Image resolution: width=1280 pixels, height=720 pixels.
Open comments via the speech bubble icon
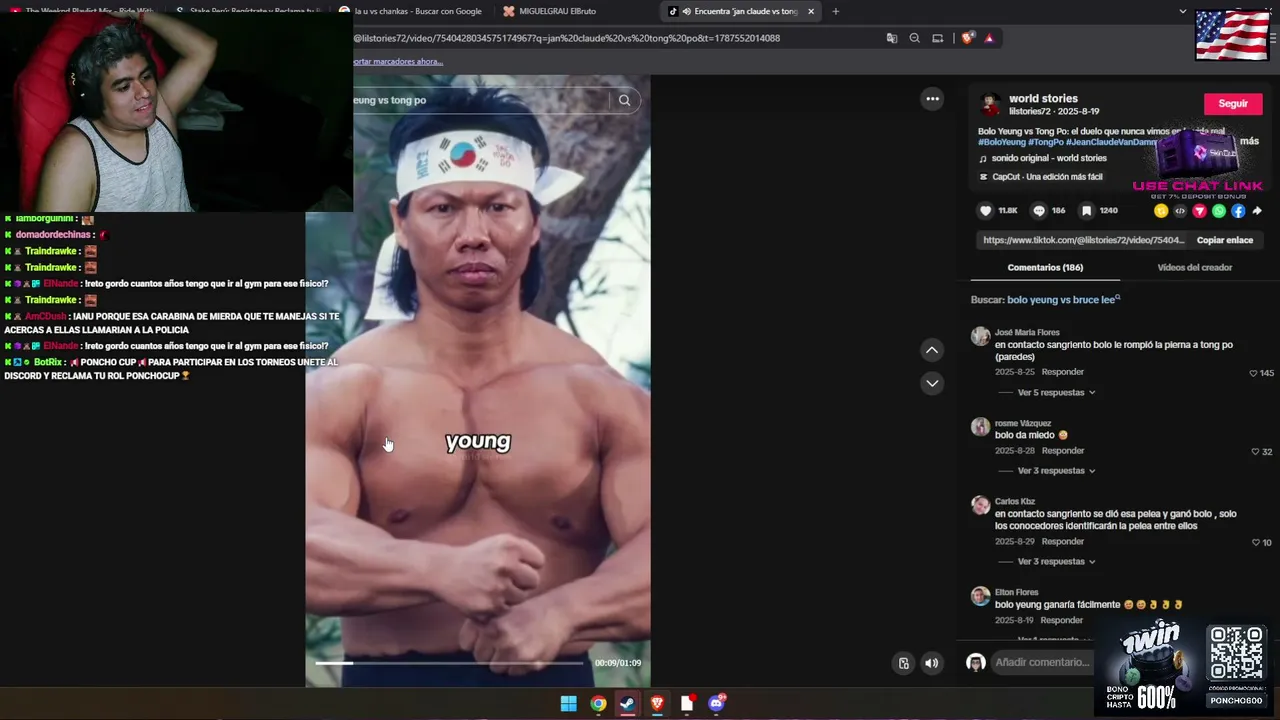(x=1038, y=211)
